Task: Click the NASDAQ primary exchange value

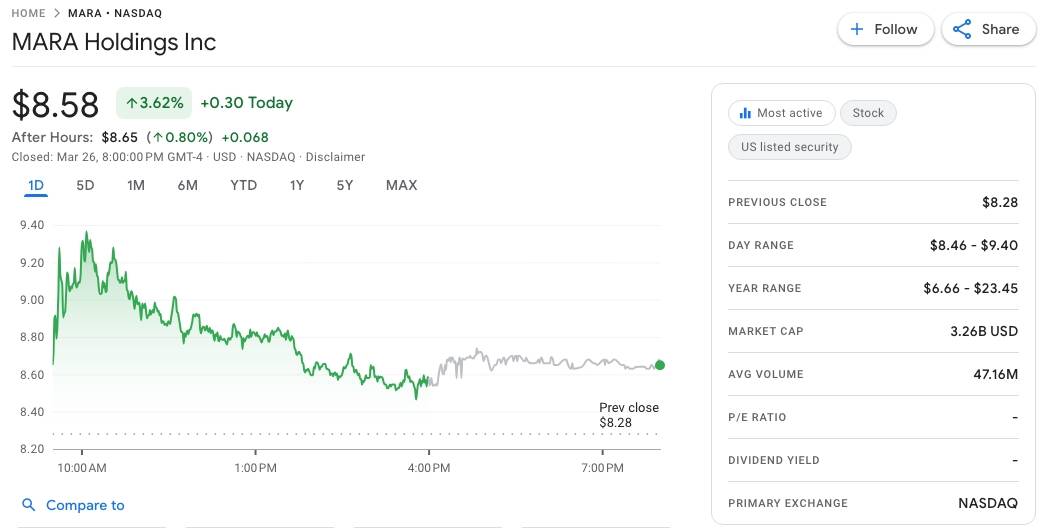Action: point(988,503)
